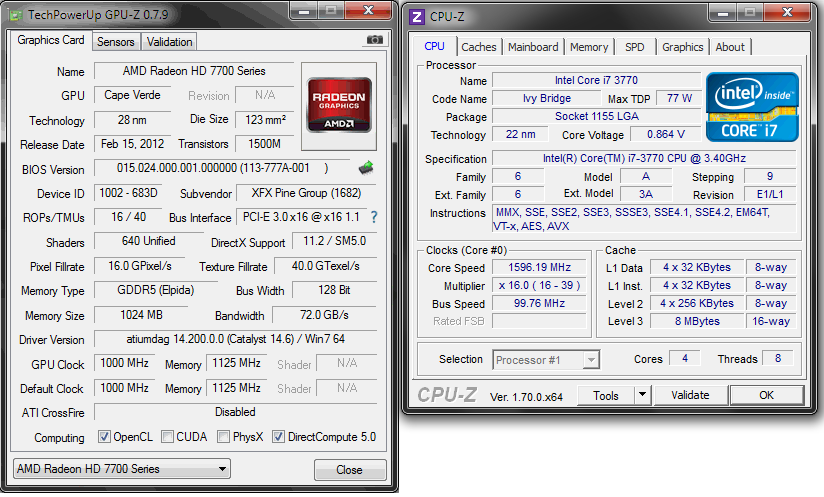Image resolution: width=824 pixels, height=497 pixels.
Task: Open the Mainboard tab in CPU-Z
Action: click(x=533, y=47)
